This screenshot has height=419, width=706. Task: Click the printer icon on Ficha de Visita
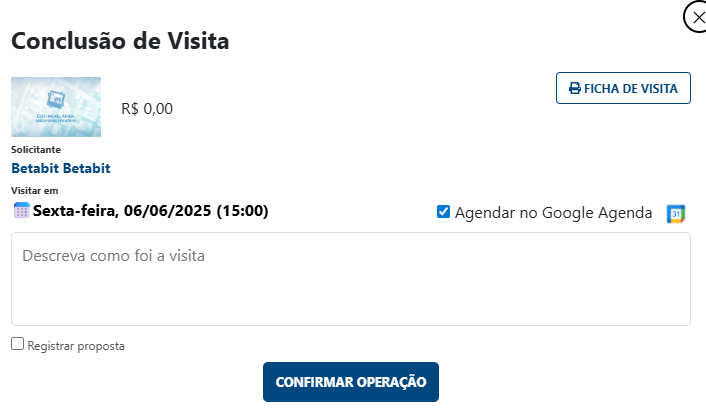tap(574, 88)
